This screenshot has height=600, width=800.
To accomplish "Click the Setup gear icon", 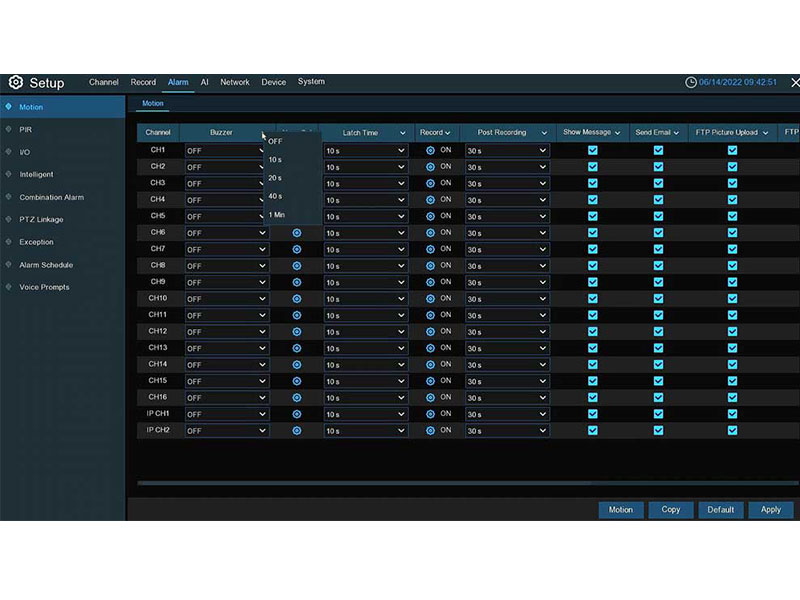I will pyautogui.click(x=16, y=82).
